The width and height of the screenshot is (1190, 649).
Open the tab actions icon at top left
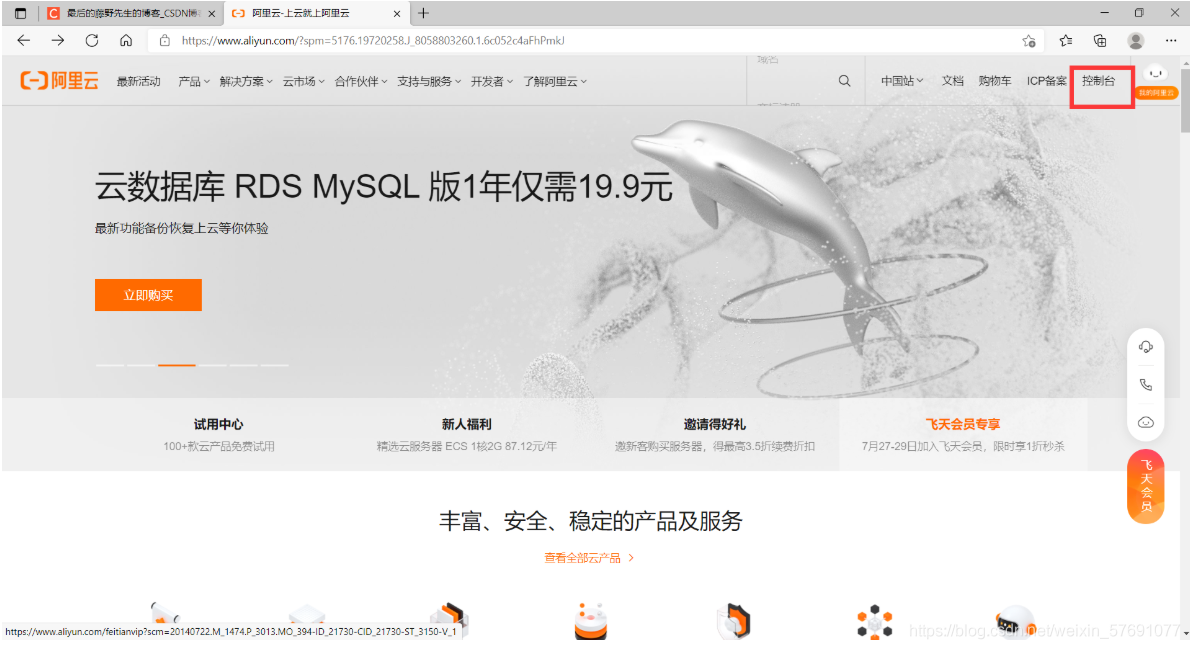pyautogui.click(x=20, y=14)
